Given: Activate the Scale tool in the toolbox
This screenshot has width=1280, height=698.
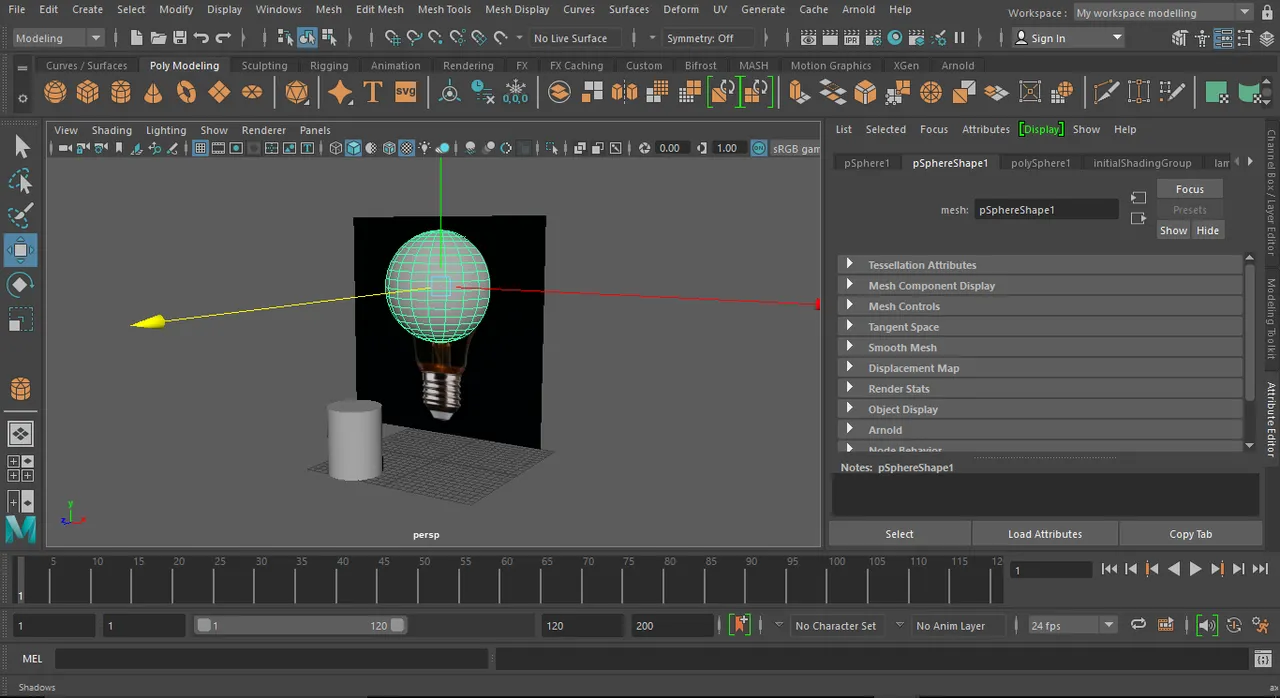Looking at the screenshot, I should [x=21, y=319].
